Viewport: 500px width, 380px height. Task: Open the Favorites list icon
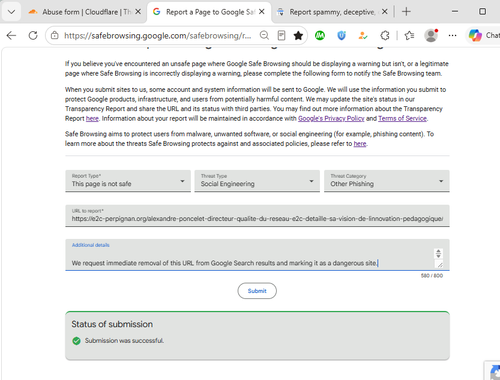click(409, 35)
